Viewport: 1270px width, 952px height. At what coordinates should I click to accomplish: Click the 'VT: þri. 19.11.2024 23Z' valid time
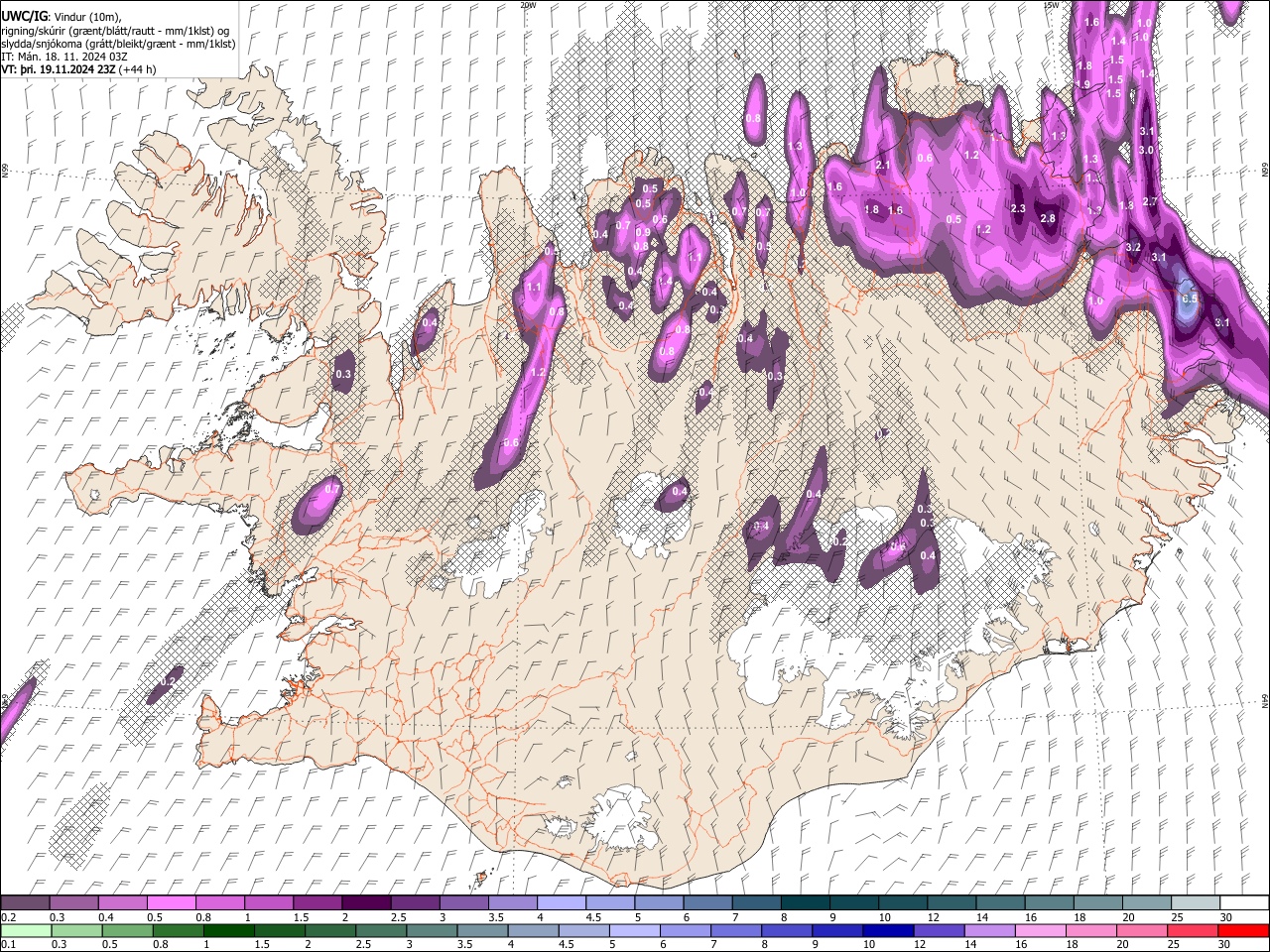click(x=58, y=69)
